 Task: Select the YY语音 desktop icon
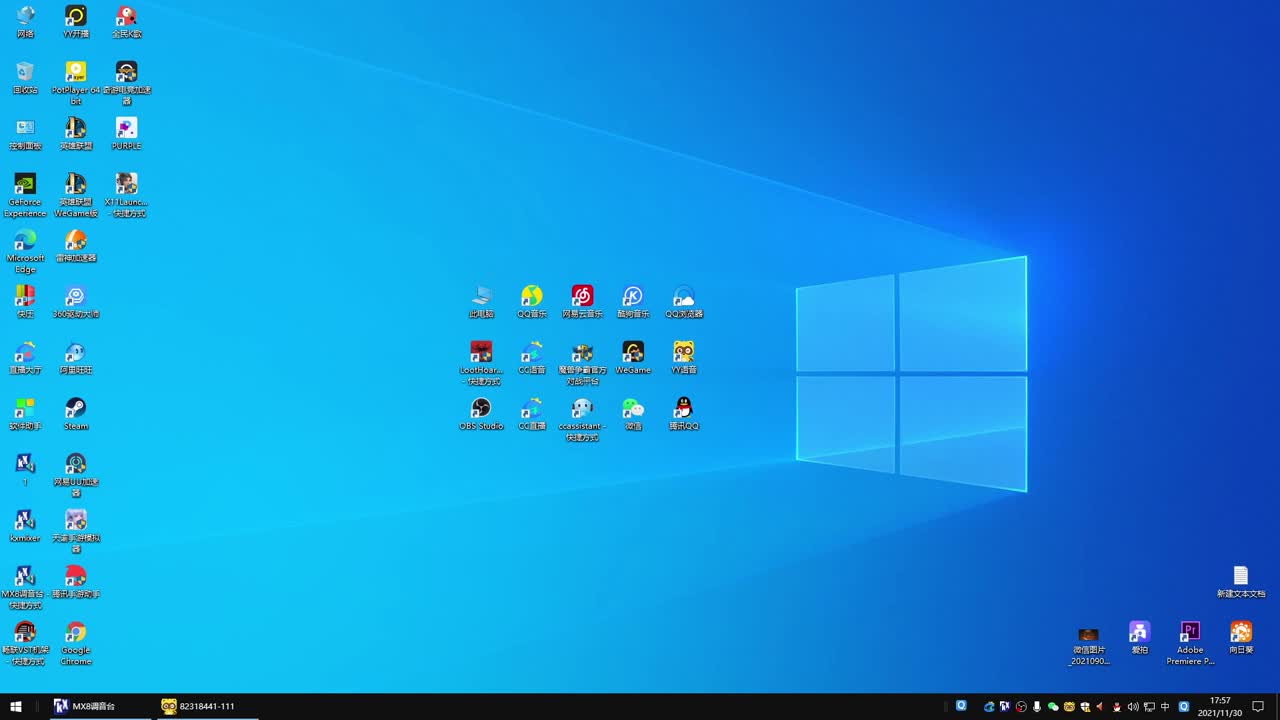[684, 358]
